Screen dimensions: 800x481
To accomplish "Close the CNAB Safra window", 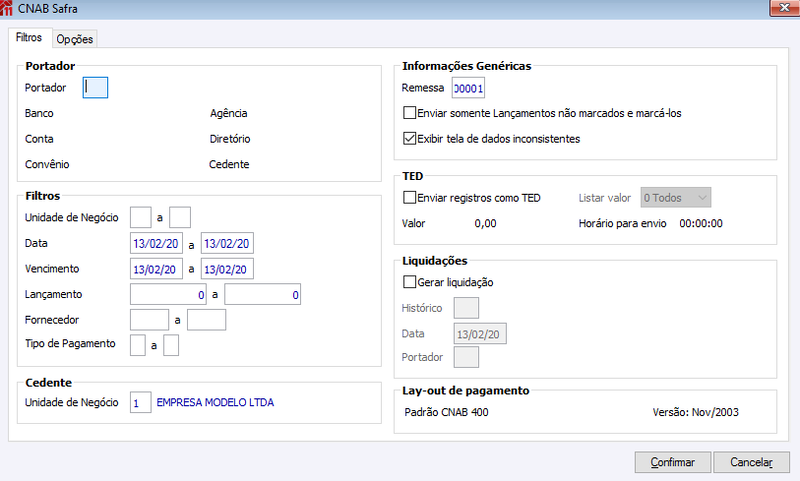I will point(784,8).
